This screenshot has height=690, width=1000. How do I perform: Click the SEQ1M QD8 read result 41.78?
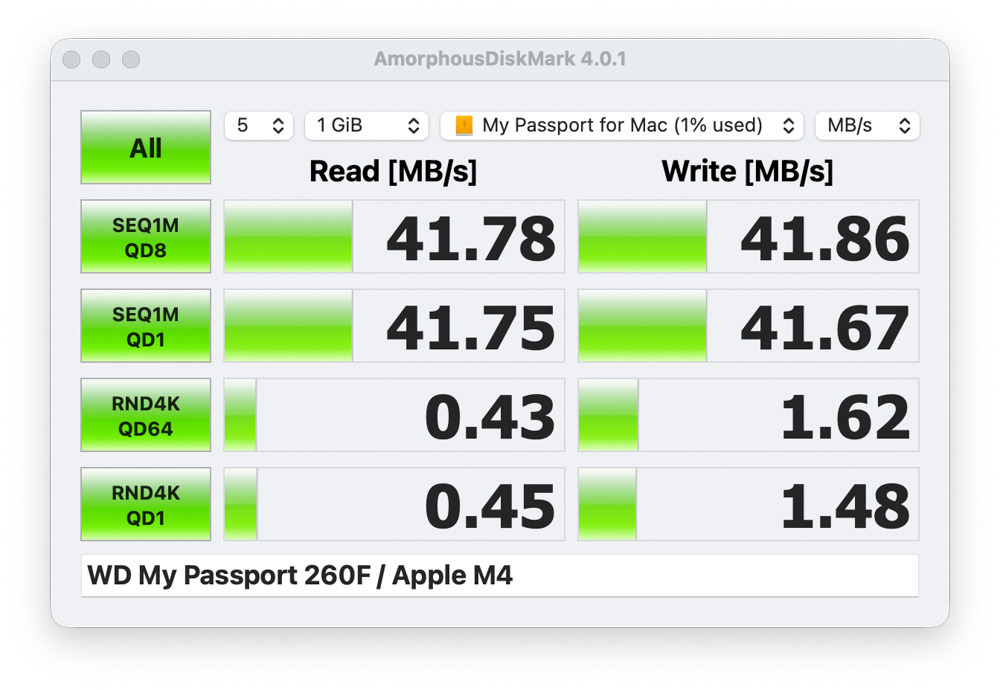point(394,237)
